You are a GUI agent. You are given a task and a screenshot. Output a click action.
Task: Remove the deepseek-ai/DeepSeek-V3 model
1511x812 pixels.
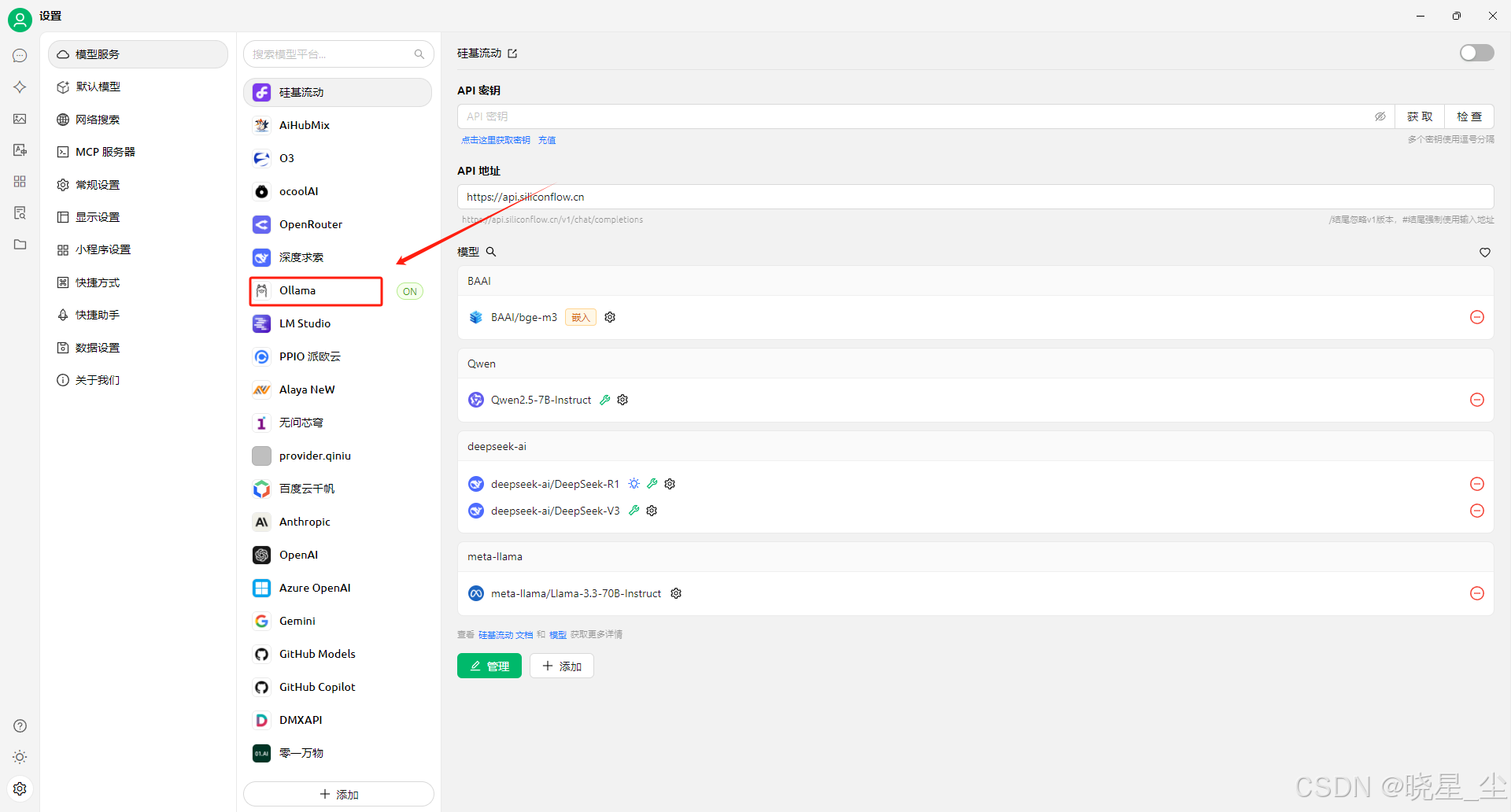coord(1477,511)
